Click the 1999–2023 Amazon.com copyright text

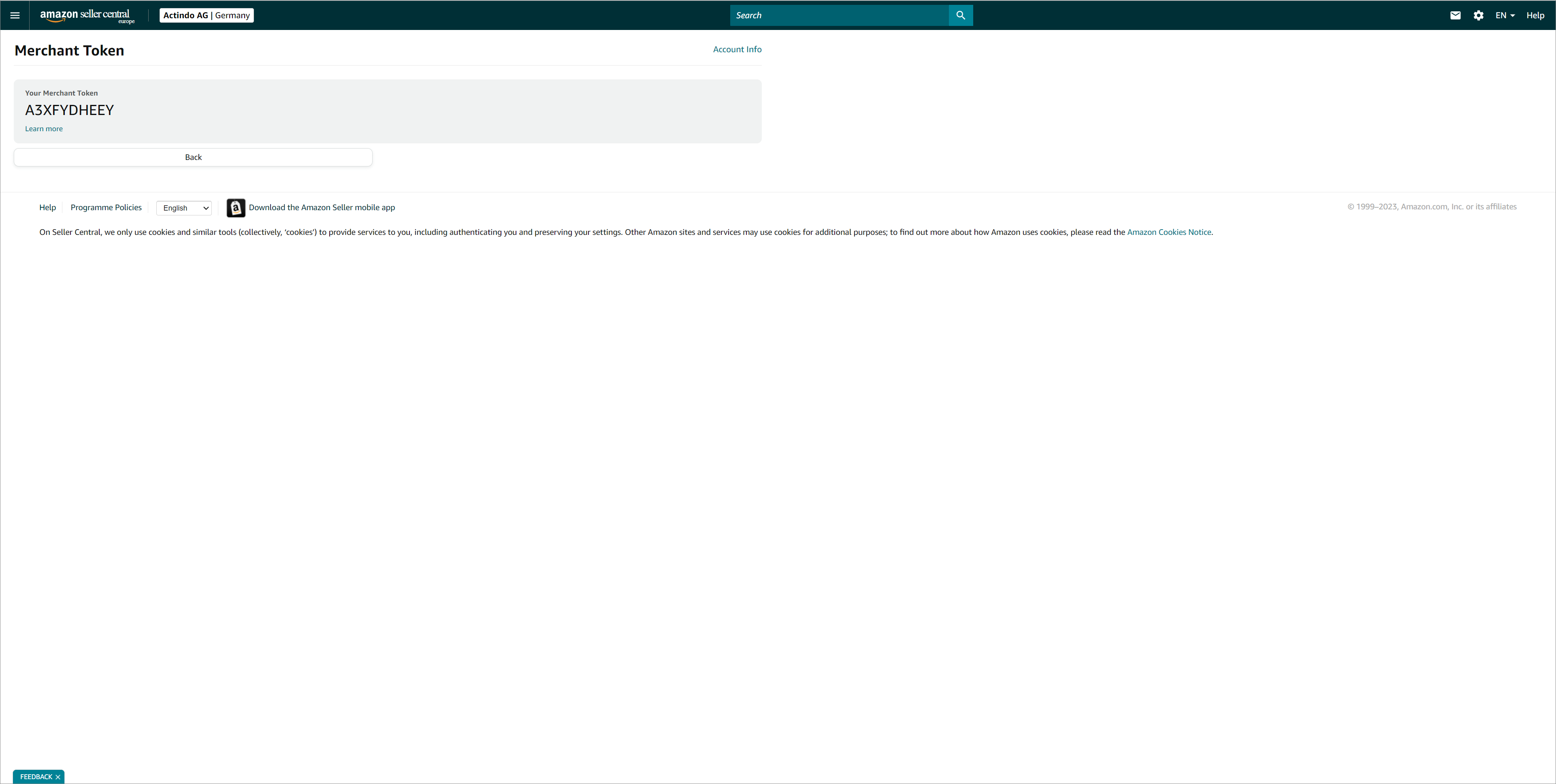[1432, 207]
